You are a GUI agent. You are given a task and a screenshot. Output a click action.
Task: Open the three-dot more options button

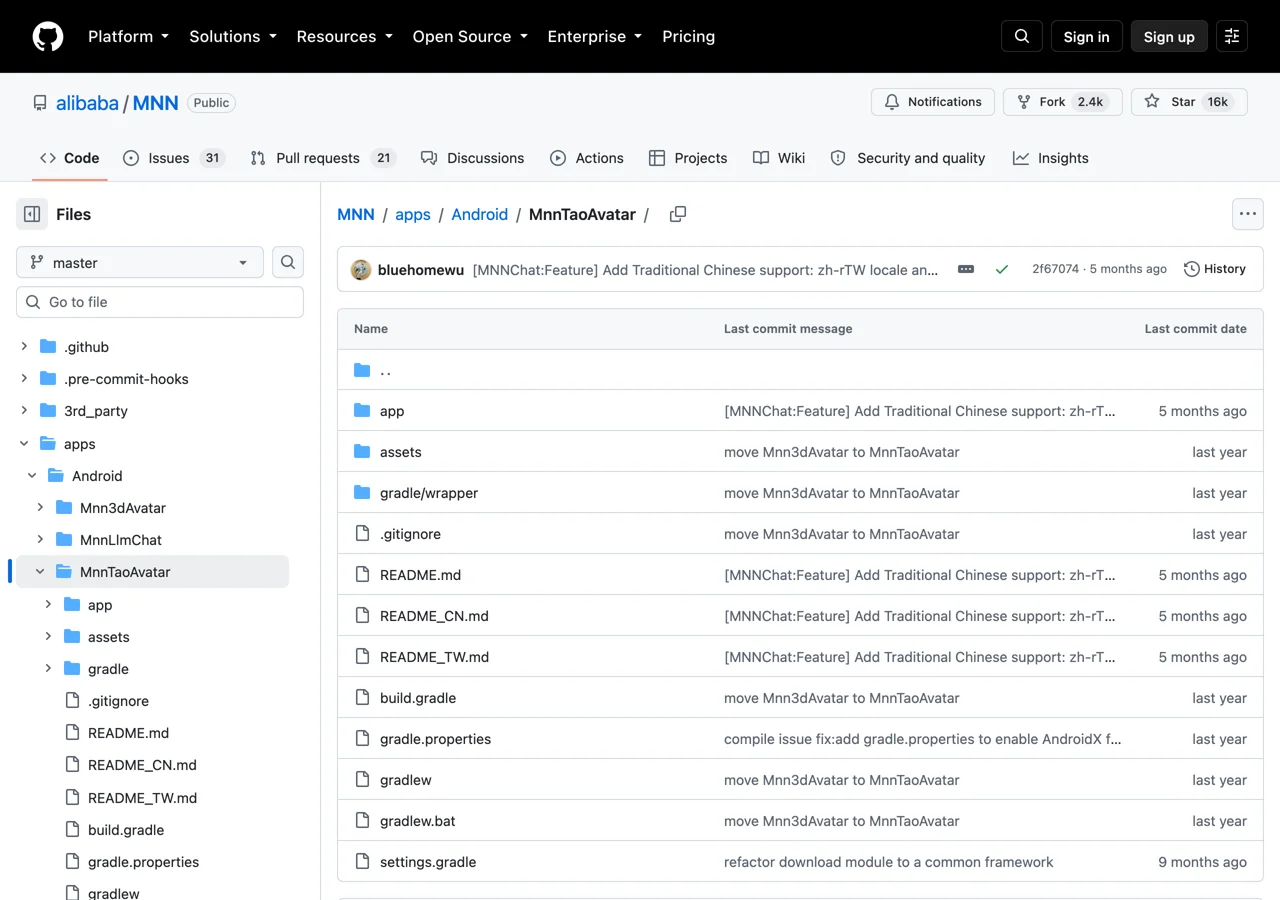click(x=1247, y=214)
